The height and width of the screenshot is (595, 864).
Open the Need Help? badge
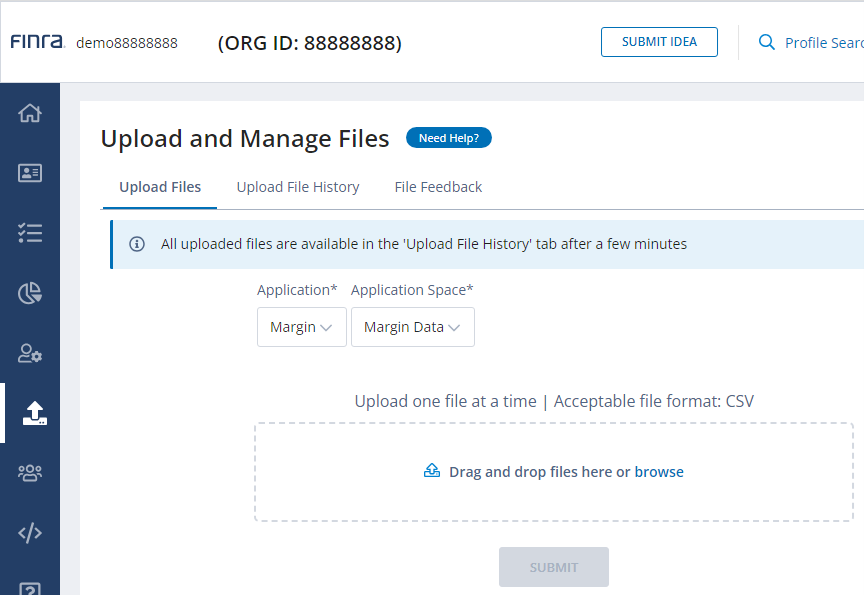click(448, 137)
